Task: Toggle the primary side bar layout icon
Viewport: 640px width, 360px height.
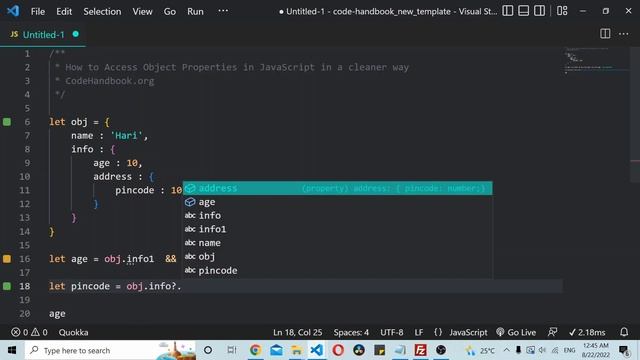Action: tap(507, 11)
